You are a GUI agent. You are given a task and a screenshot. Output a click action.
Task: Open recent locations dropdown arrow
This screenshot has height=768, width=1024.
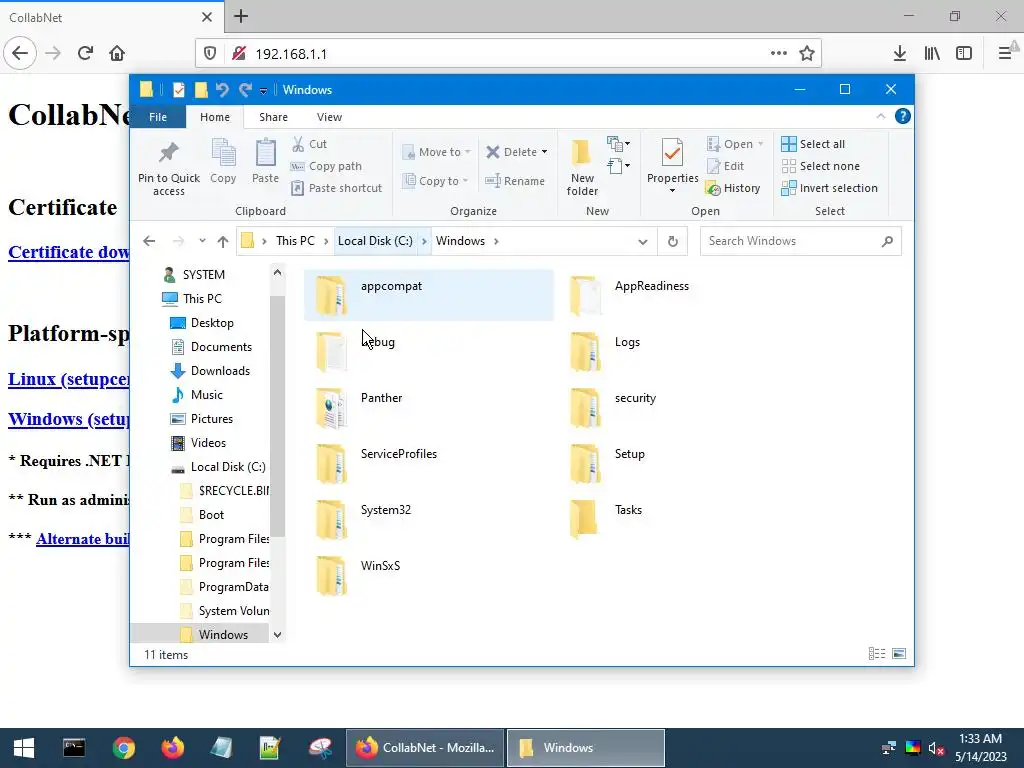(x=202, y=241)
